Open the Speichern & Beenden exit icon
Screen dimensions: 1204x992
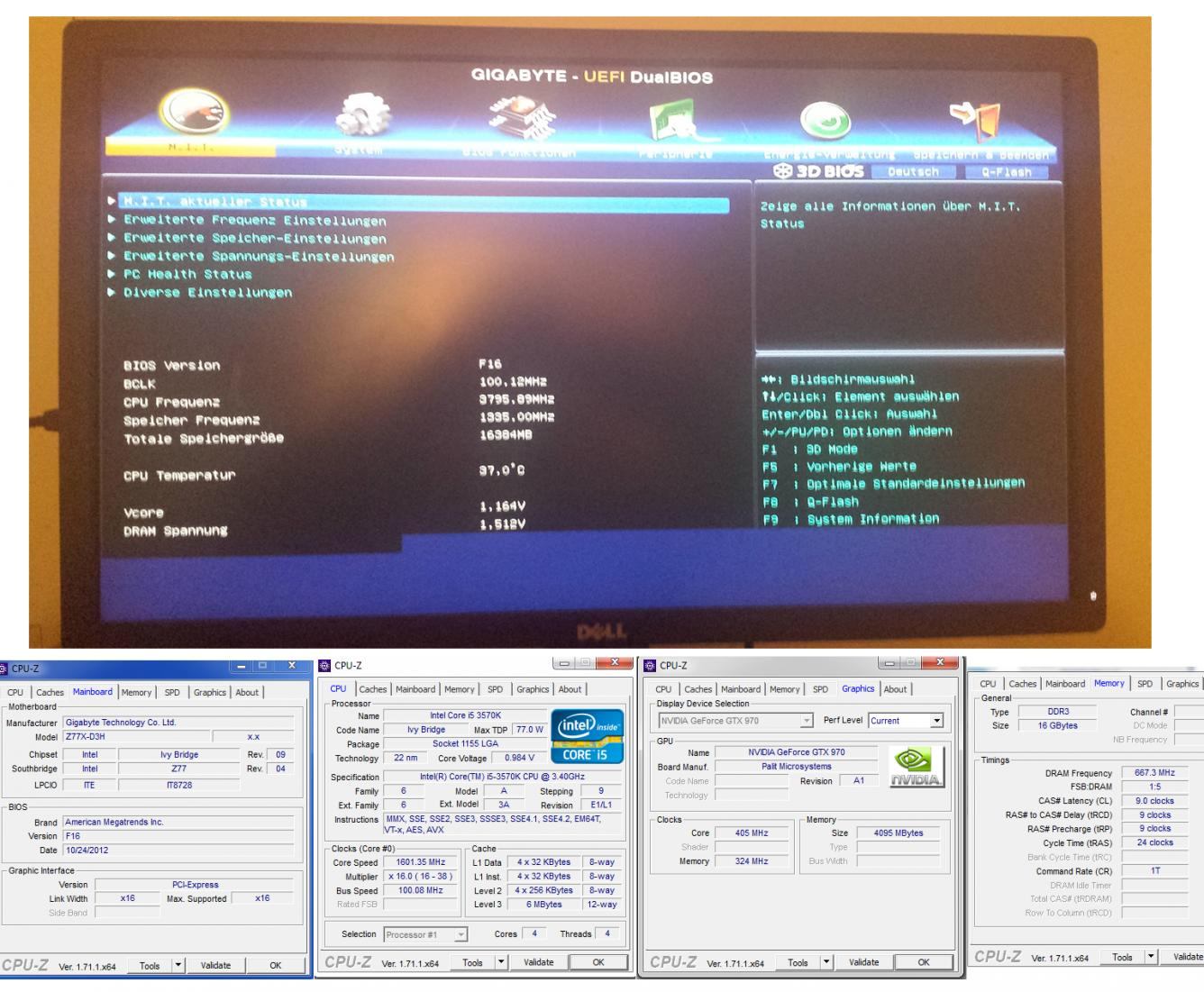975,122
